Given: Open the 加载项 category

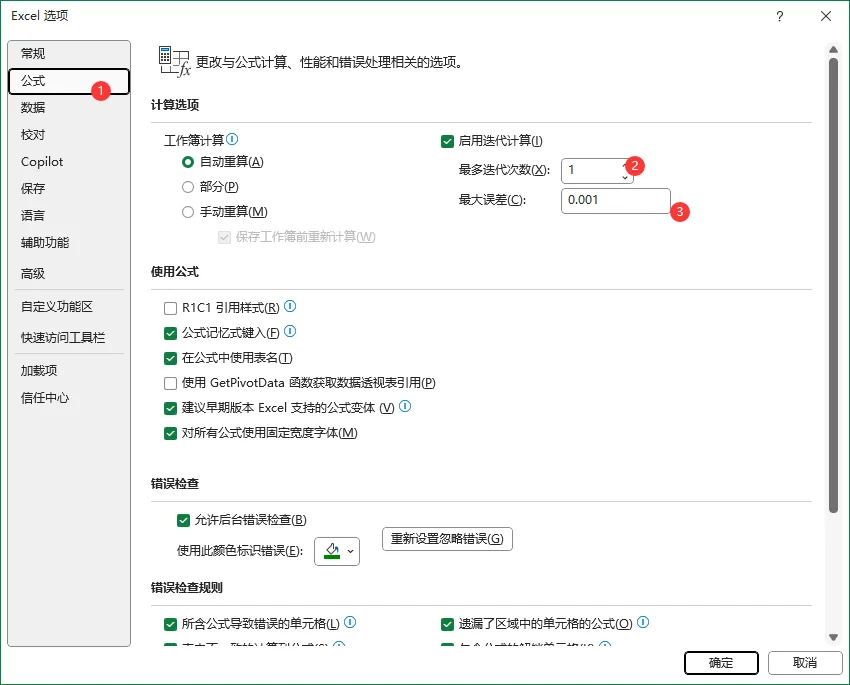Looking at the screenshot, I should pyautogui.click(x=69, y=371).
